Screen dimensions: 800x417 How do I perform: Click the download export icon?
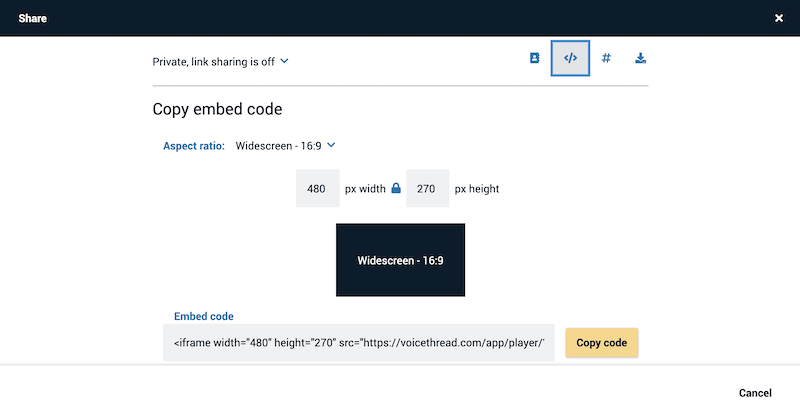point(640,58)
